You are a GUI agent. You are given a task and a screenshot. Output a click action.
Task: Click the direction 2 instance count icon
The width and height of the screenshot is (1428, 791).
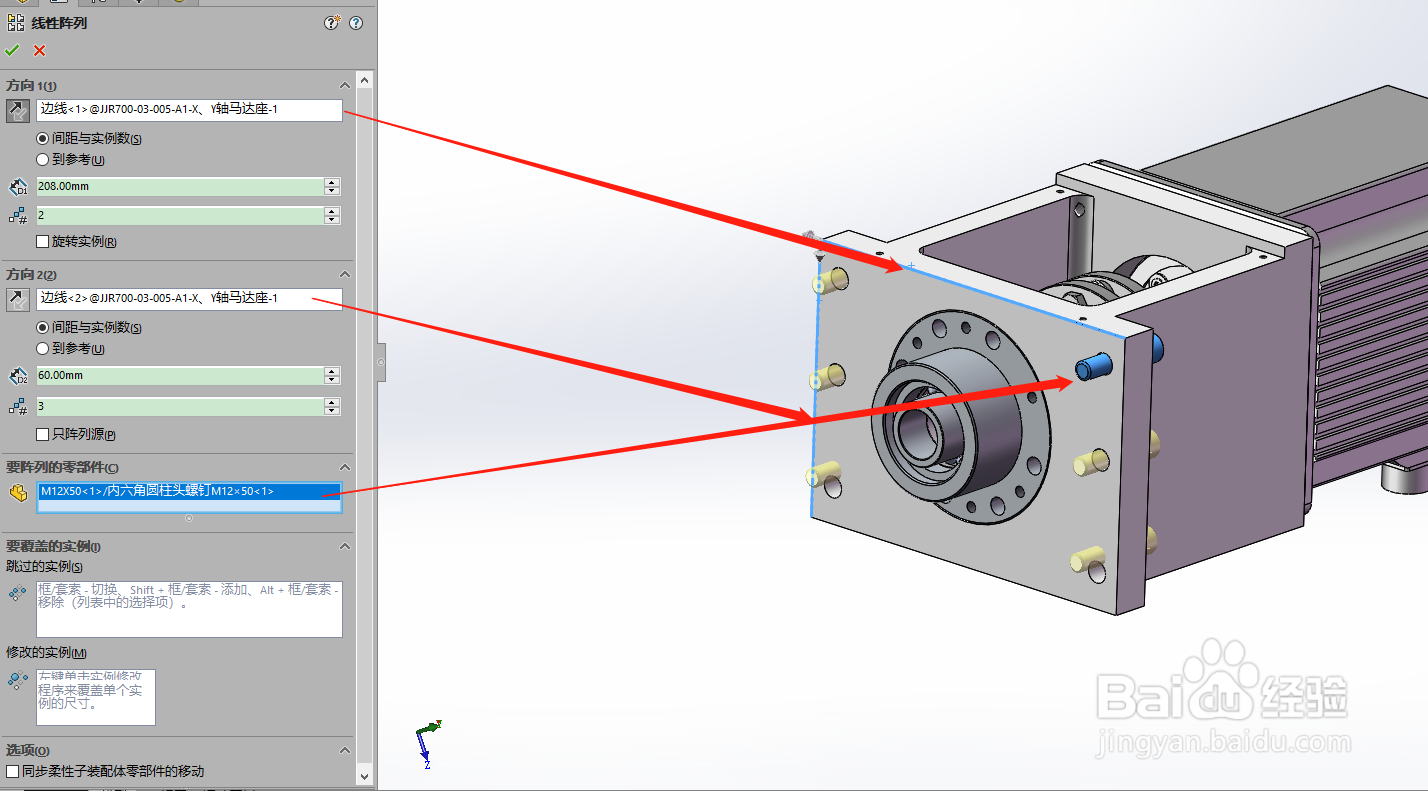point(18,406)
